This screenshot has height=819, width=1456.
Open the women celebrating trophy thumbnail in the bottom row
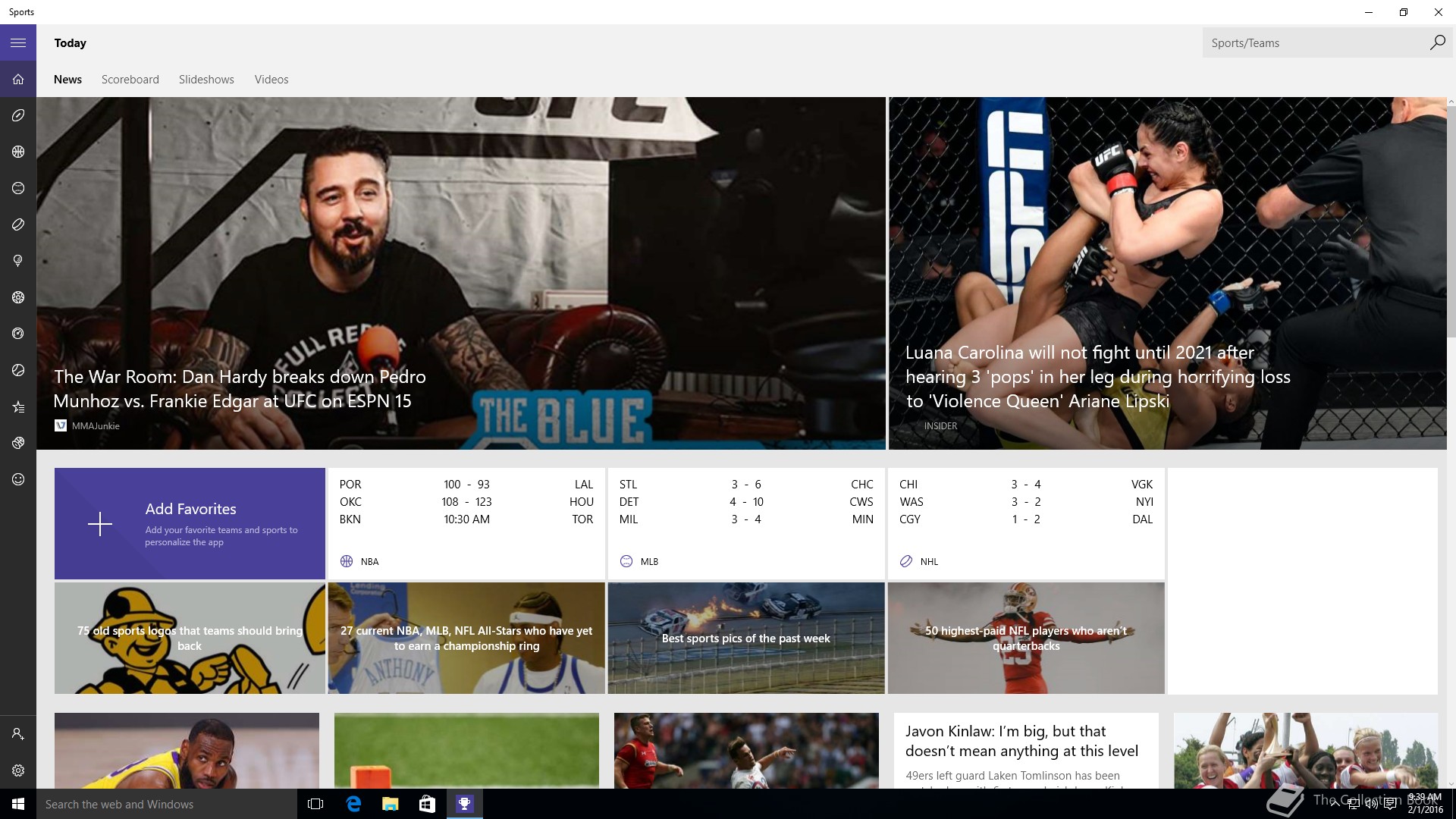tap(1305, 750)
